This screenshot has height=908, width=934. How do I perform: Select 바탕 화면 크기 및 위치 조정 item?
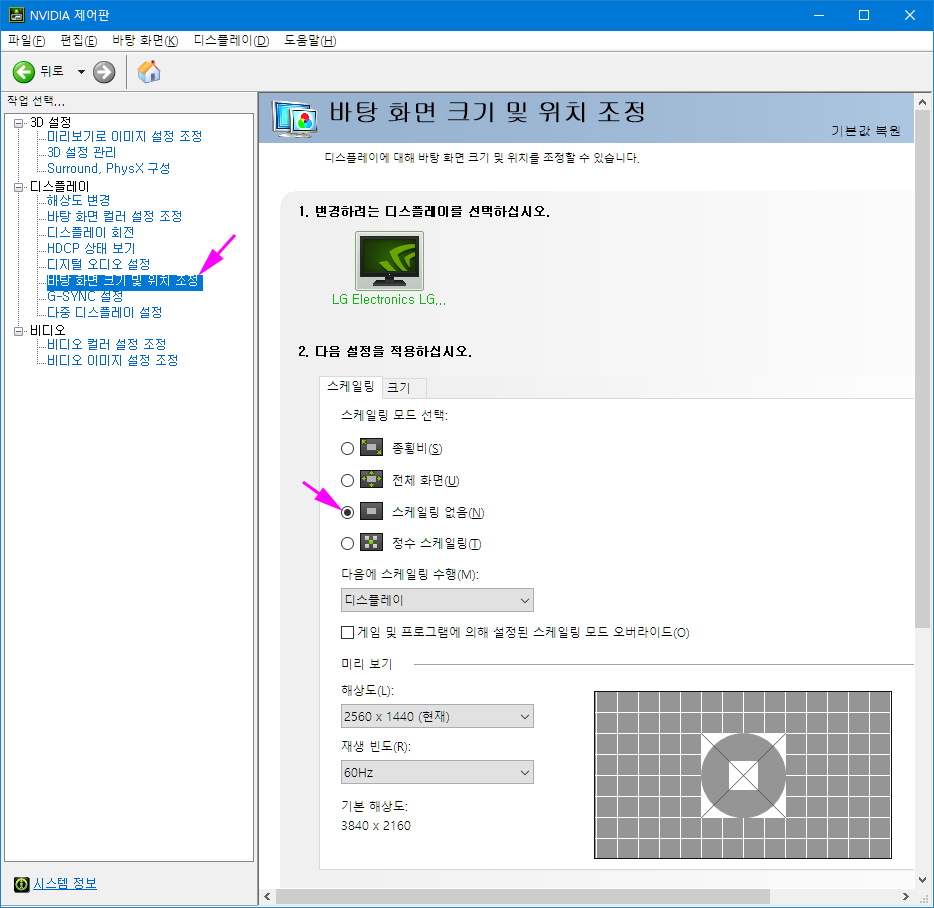click(124, 281)
